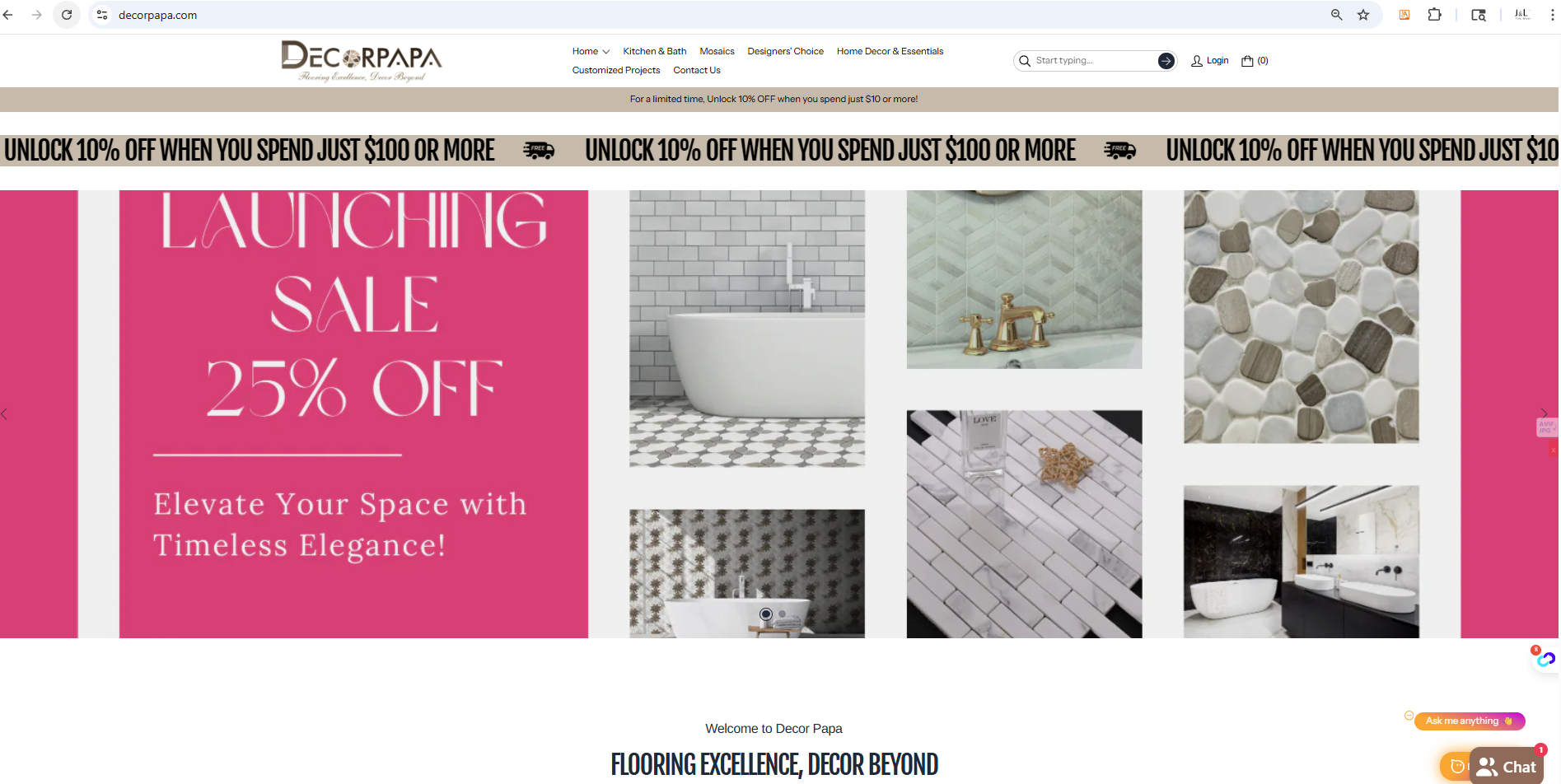The width and height of the screenshot is (1561, 784).
Task: Click the browser zoom magnifier icon
Action: point(1336,15)
